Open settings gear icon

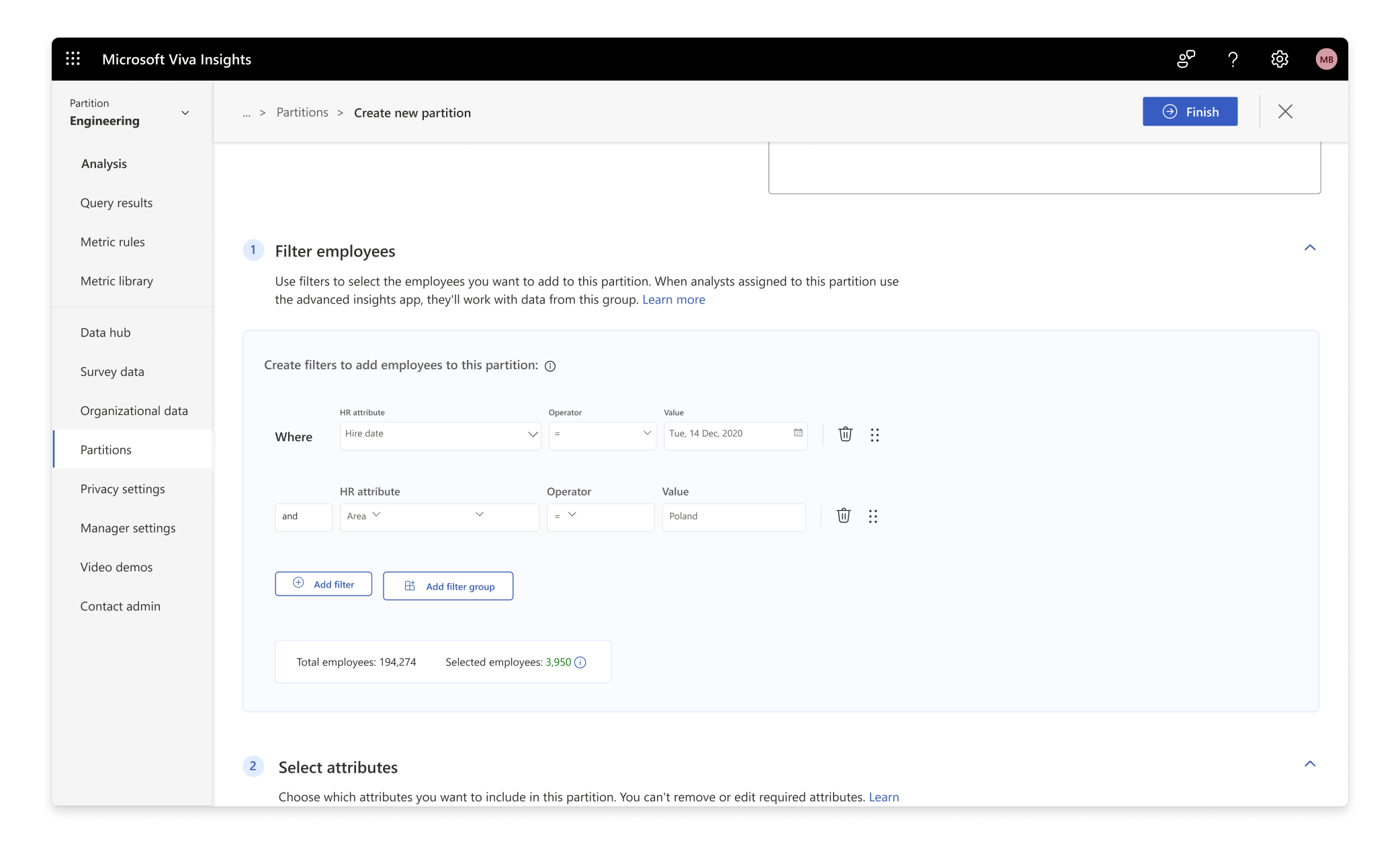[x=1280, y=59]
